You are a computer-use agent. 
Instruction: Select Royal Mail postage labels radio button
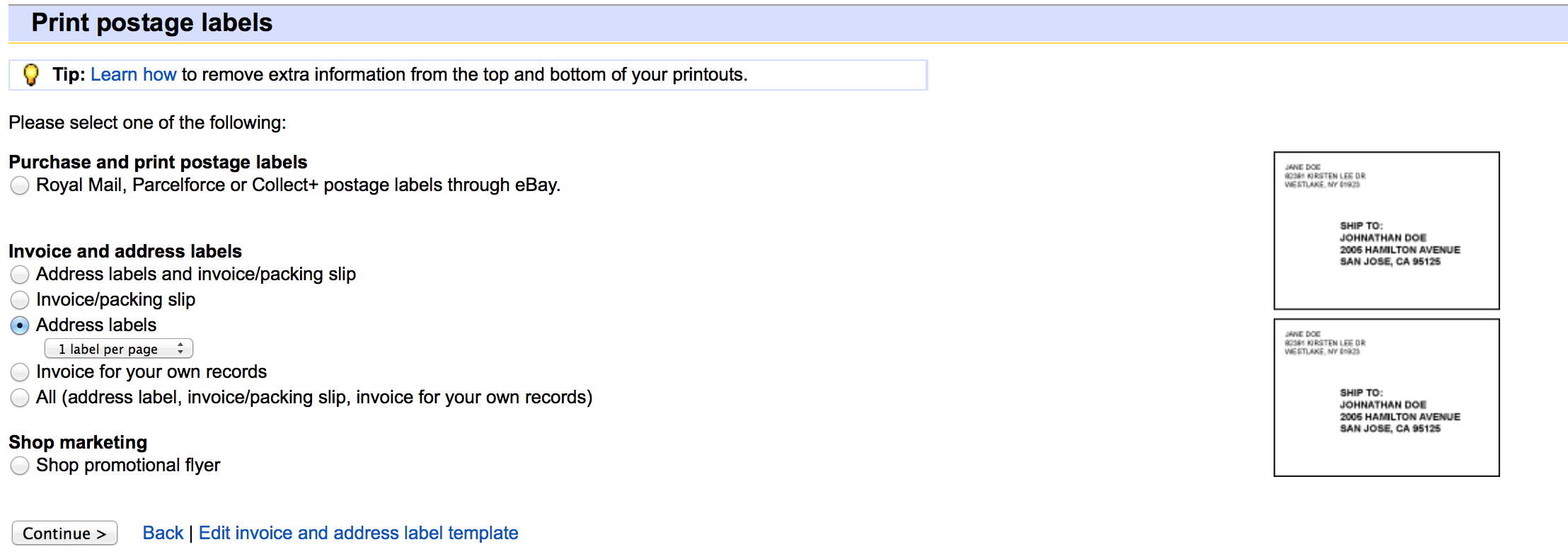click(20, 185)
